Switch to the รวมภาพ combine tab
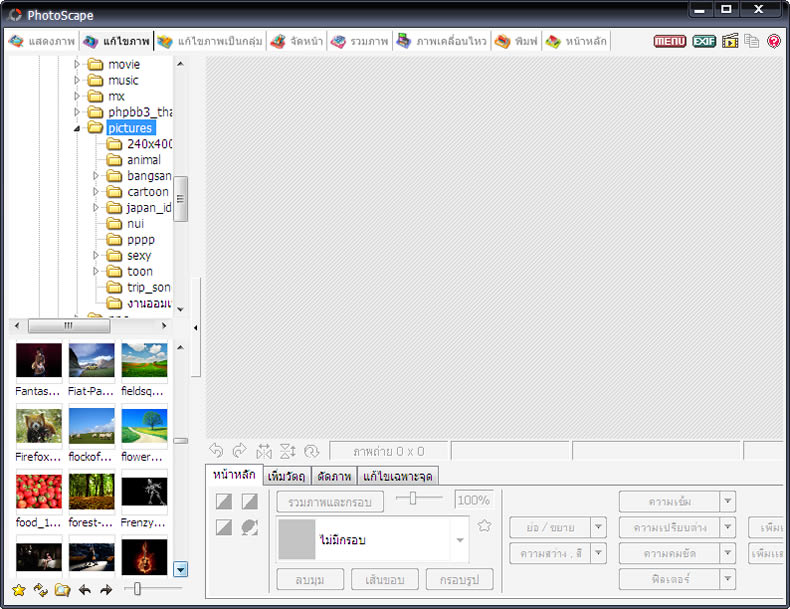 click(360, 41)
